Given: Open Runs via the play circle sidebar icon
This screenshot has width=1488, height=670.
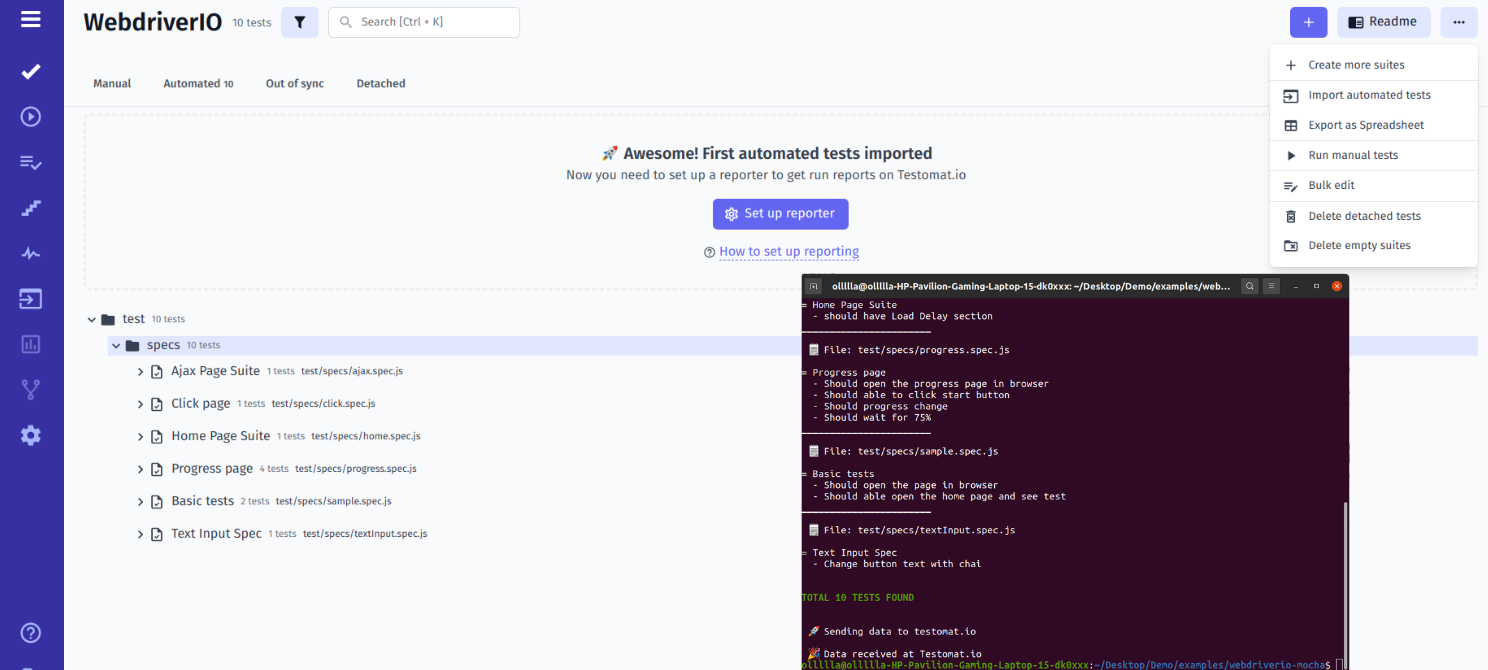Looking at the screenshot, I should tap(29, 116).
